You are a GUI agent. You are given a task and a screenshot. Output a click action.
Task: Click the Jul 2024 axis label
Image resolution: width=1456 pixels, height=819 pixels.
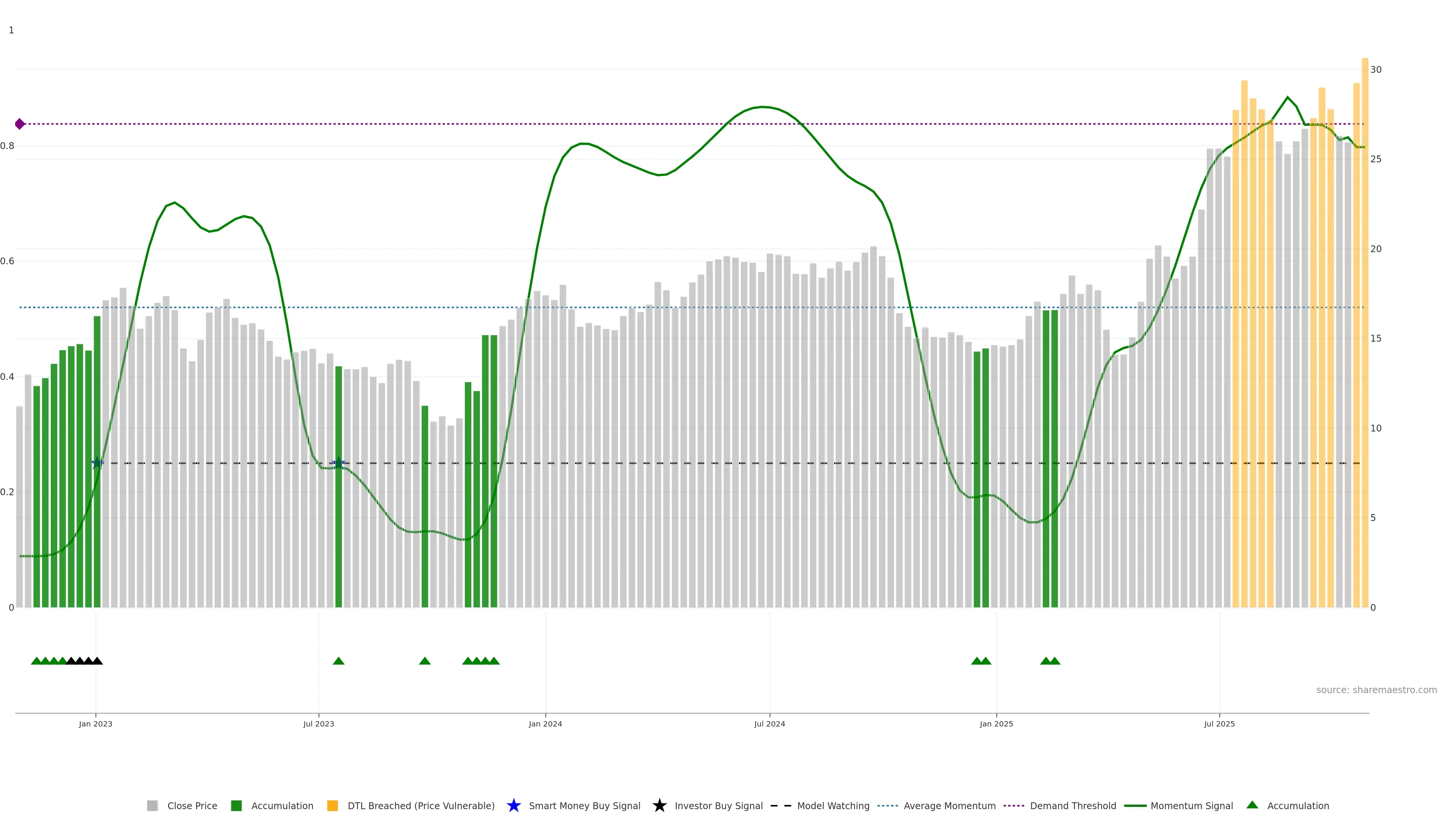click(x=769, y=723)
